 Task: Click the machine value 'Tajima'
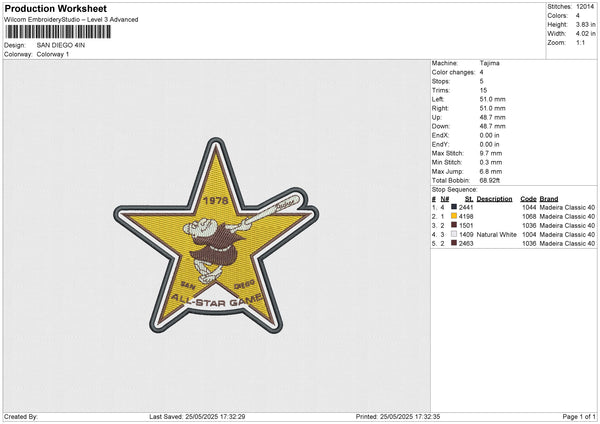489,63
